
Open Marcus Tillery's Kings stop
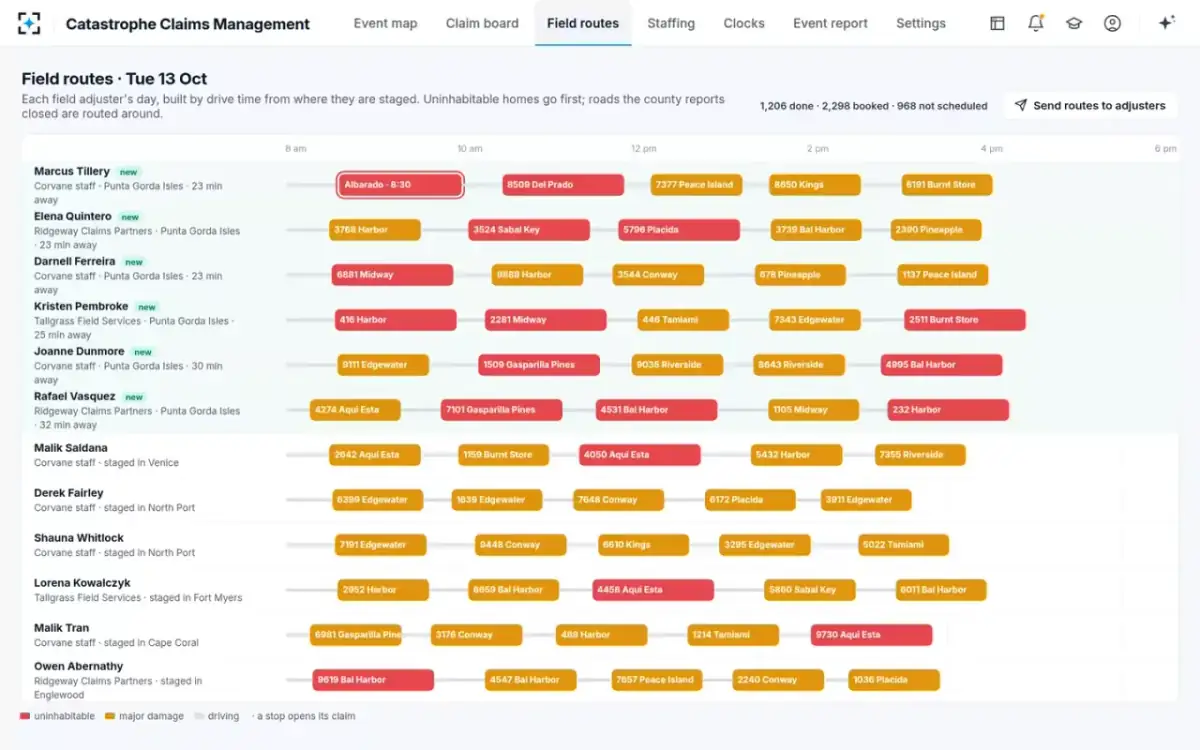pos(814,185)
